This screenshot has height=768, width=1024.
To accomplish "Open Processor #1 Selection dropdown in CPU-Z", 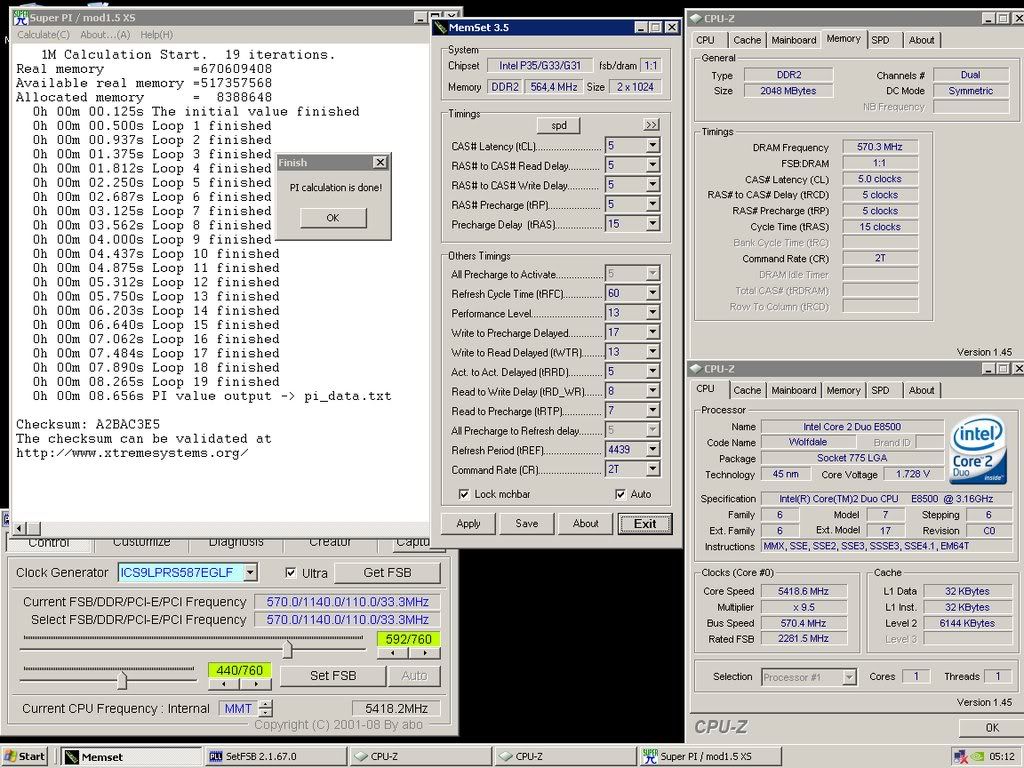I will pyautogui.click(x=849, y=677).
